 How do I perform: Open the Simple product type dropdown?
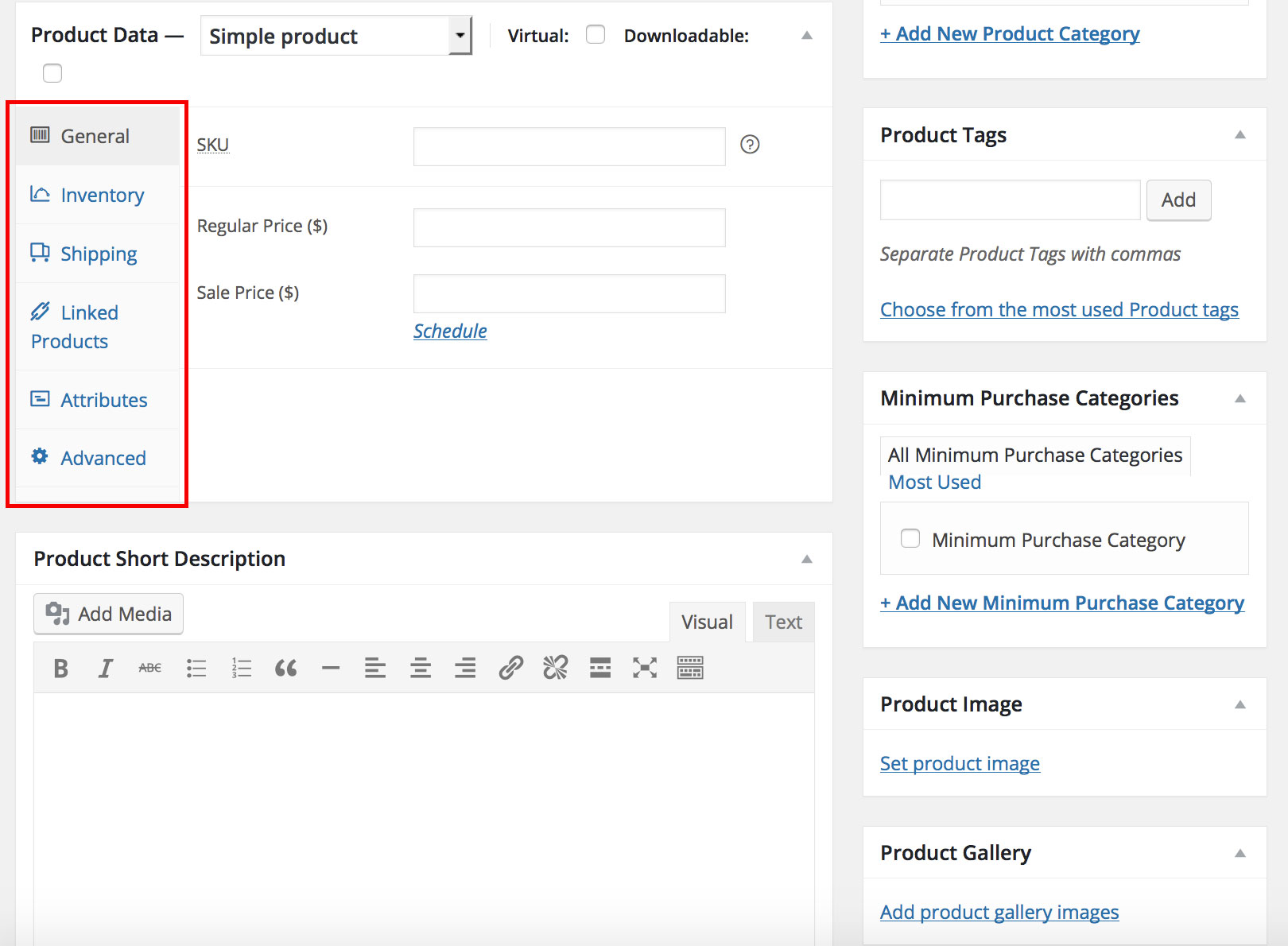tap(336, 36)
